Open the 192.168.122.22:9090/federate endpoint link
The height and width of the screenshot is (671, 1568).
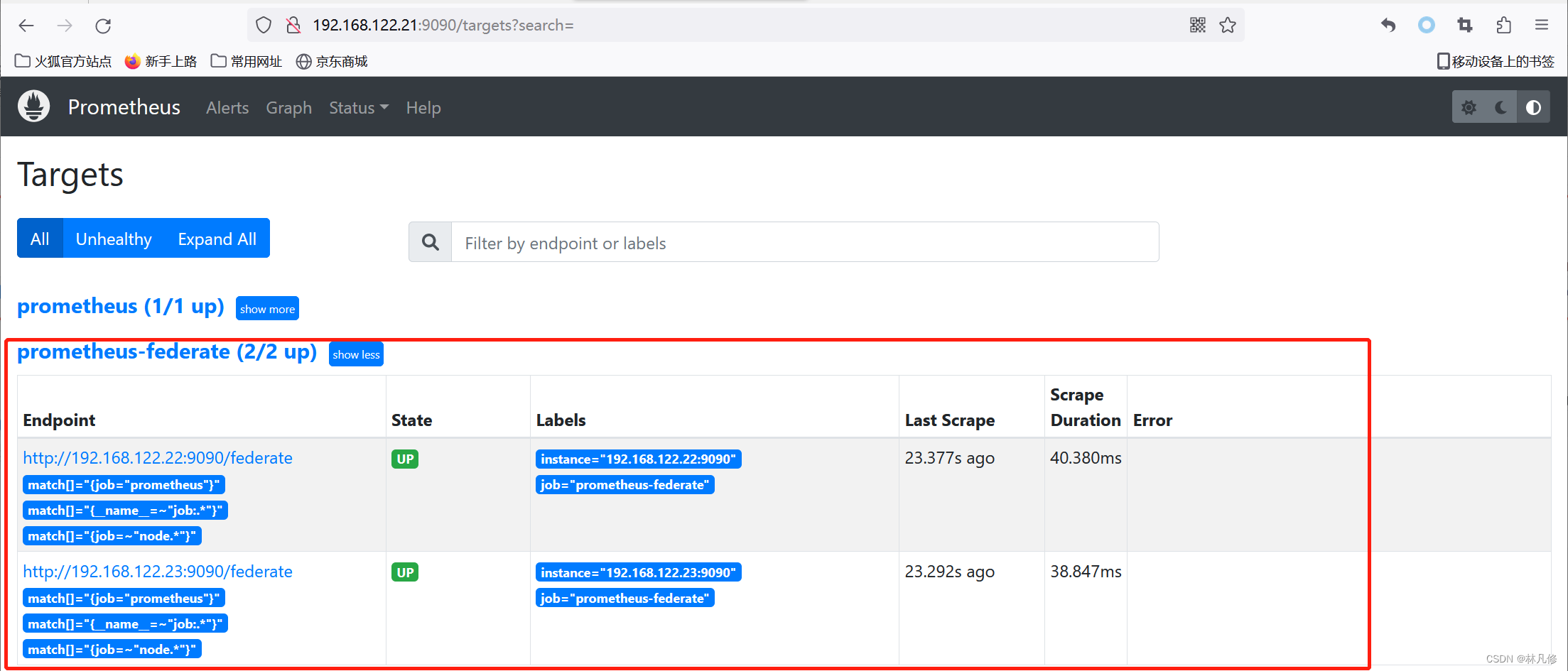pos(158,458)
